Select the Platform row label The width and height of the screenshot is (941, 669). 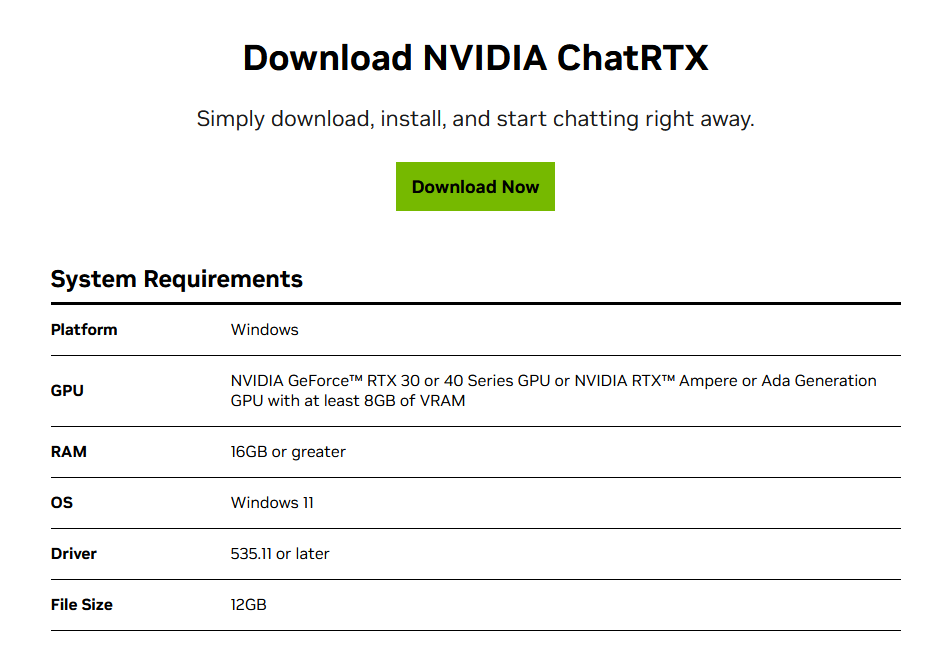84,329
